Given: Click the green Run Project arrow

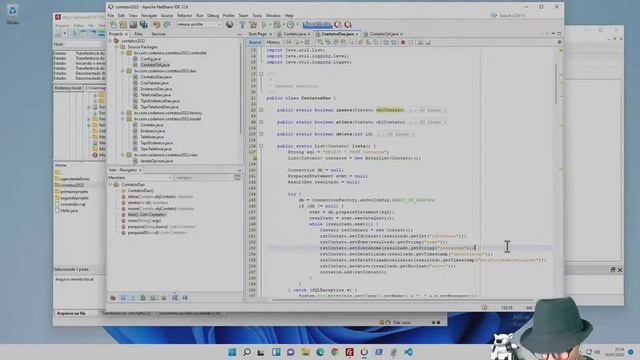Looking at the screenshot, I should point(264,25).
